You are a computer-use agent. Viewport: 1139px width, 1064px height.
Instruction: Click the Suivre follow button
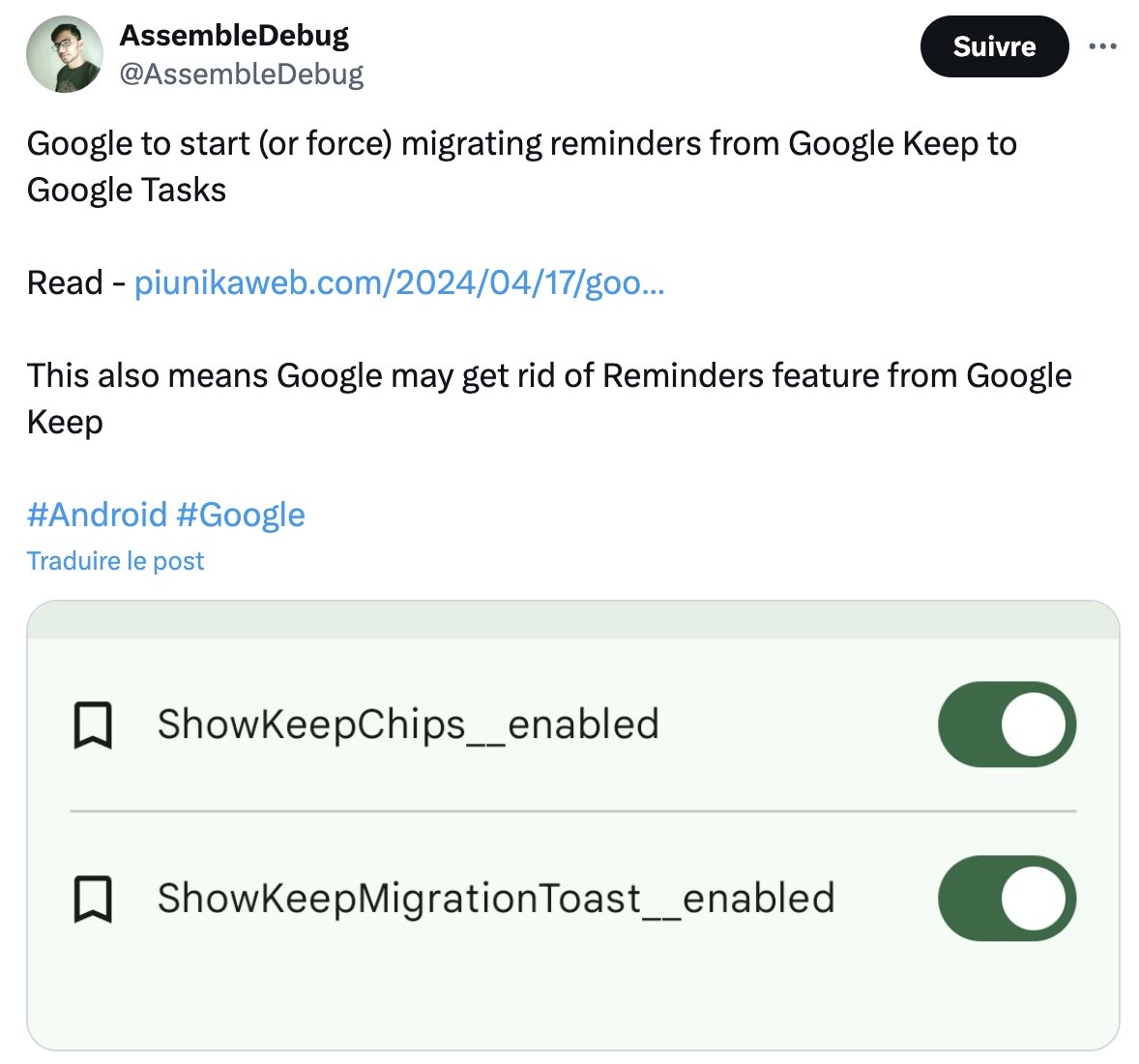(994, 46)
